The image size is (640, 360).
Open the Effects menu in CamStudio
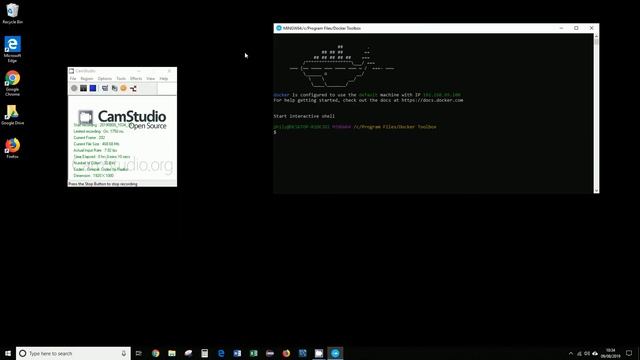pyautogui.click(x=136, y=78)
